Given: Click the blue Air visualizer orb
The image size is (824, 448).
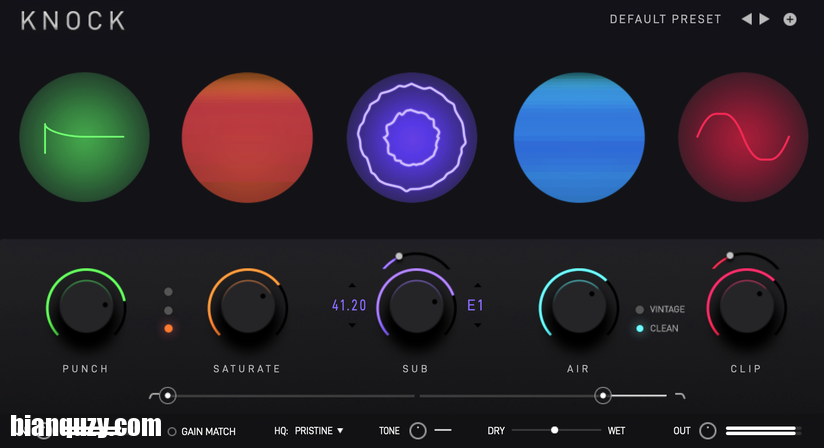Looking at the screenshot, I should [579, 137].
